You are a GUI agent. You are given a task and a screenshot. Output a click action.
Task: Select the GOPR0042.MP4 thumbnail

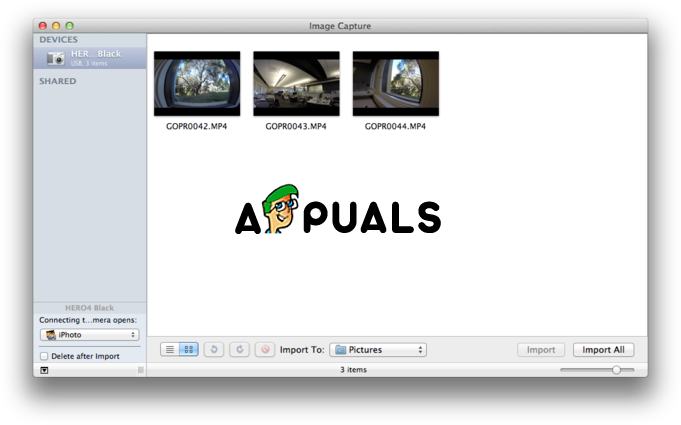click(197, 84)
